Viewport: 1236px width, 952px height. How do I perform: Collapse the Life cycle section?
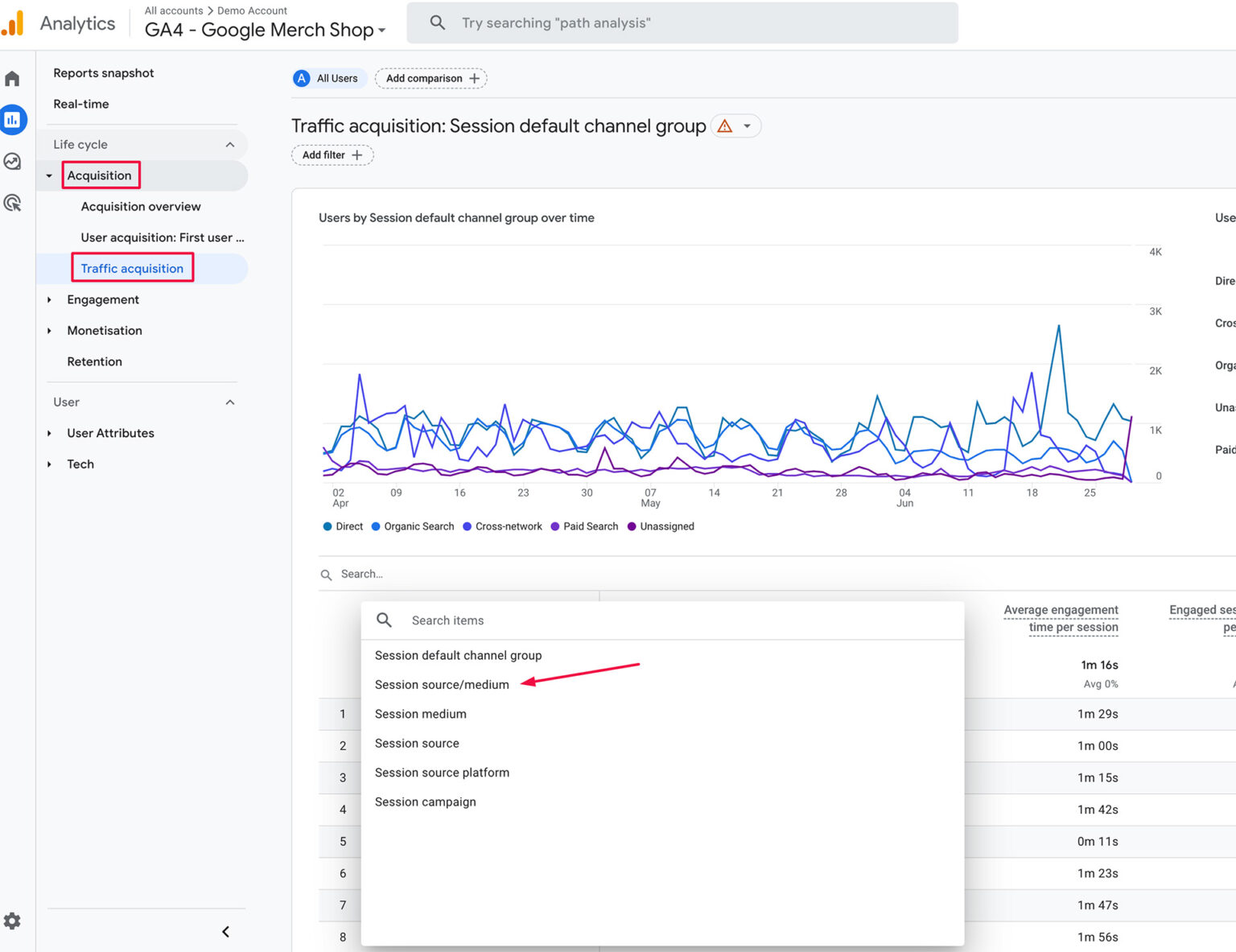(x=231, y=144)
